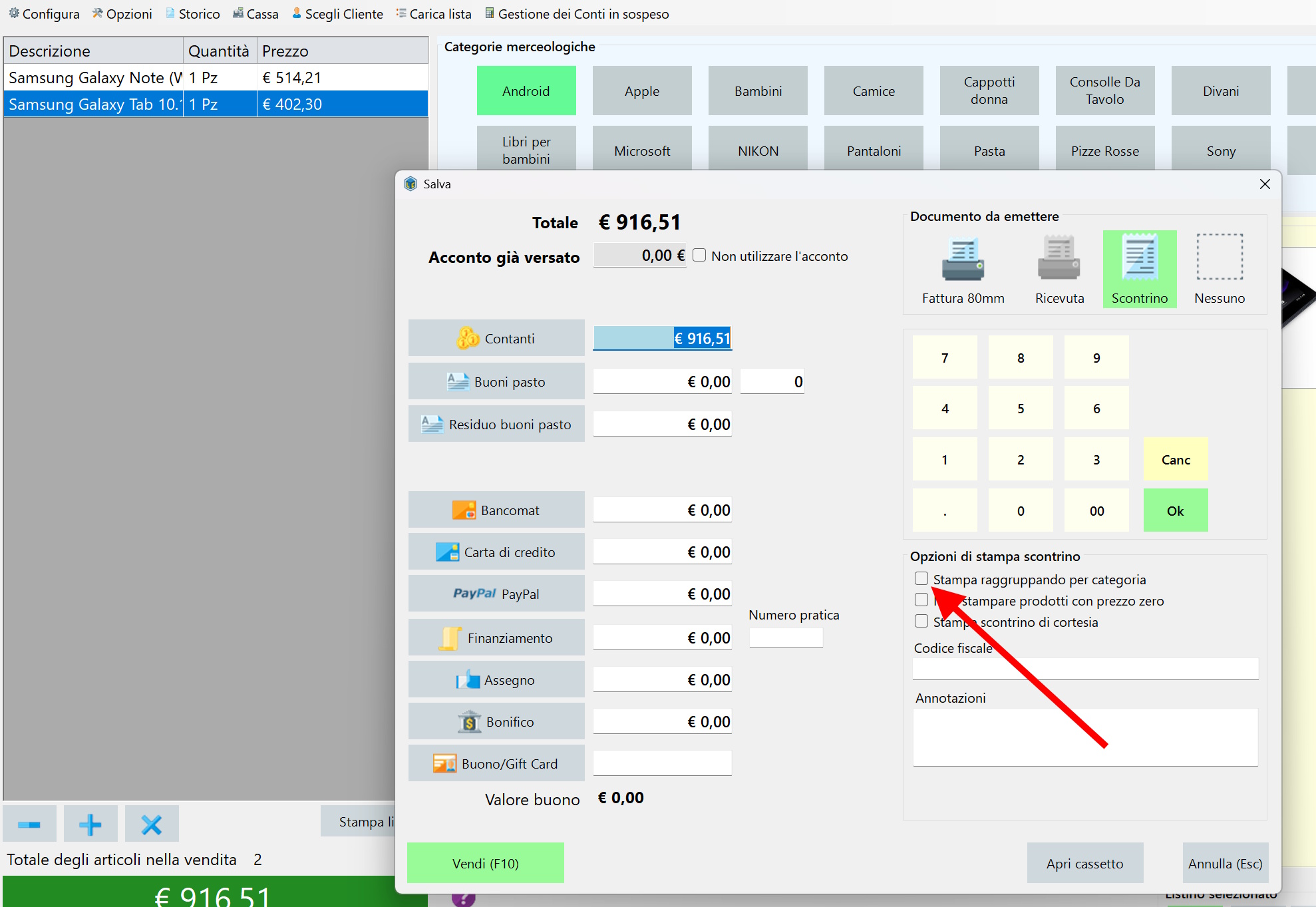This screenshot has height=907, width=1316.
Task: Click the blue X remove item button
Action: (152, 824)
